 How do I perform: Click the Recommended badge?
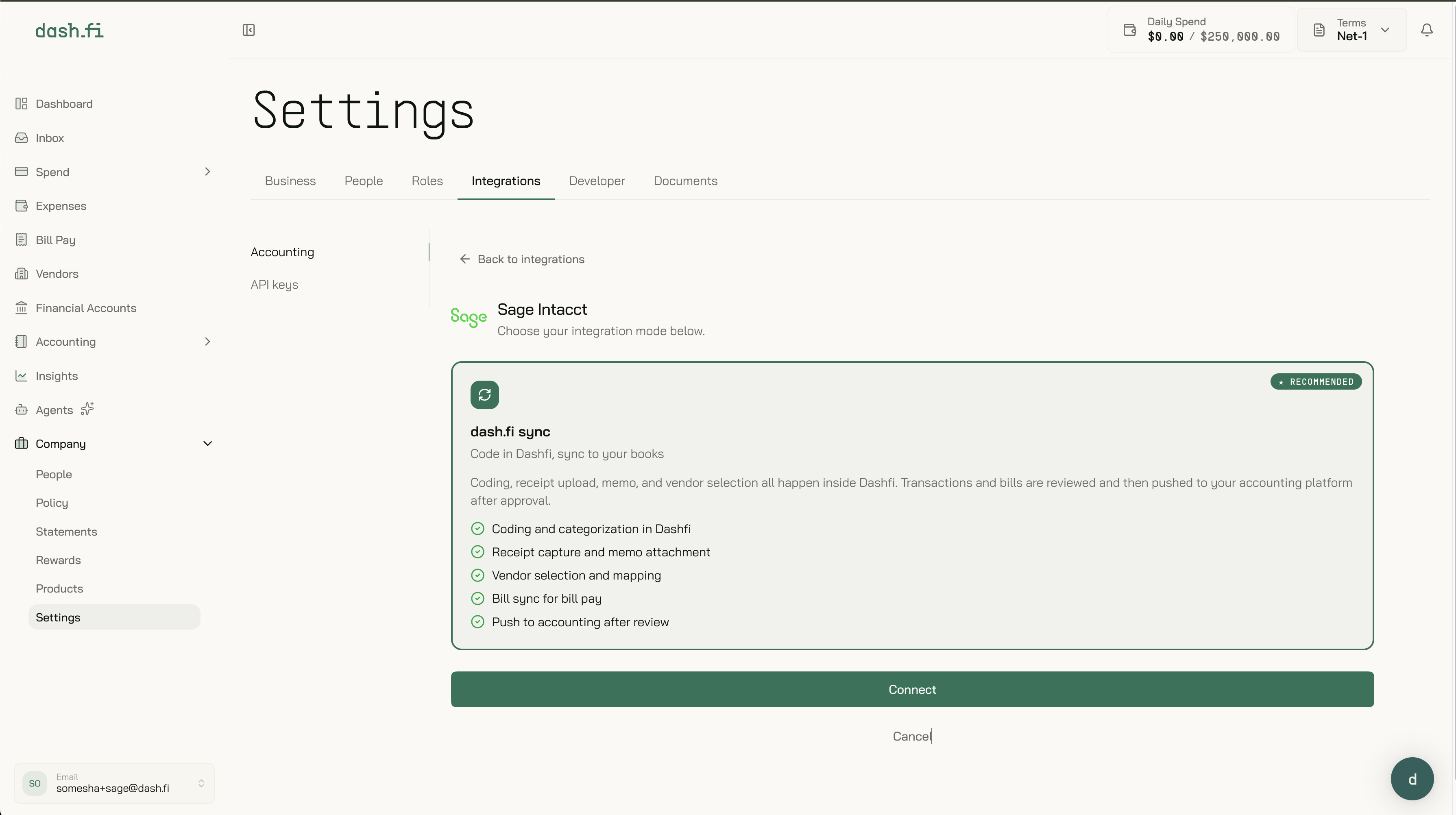pos(1316,382)
